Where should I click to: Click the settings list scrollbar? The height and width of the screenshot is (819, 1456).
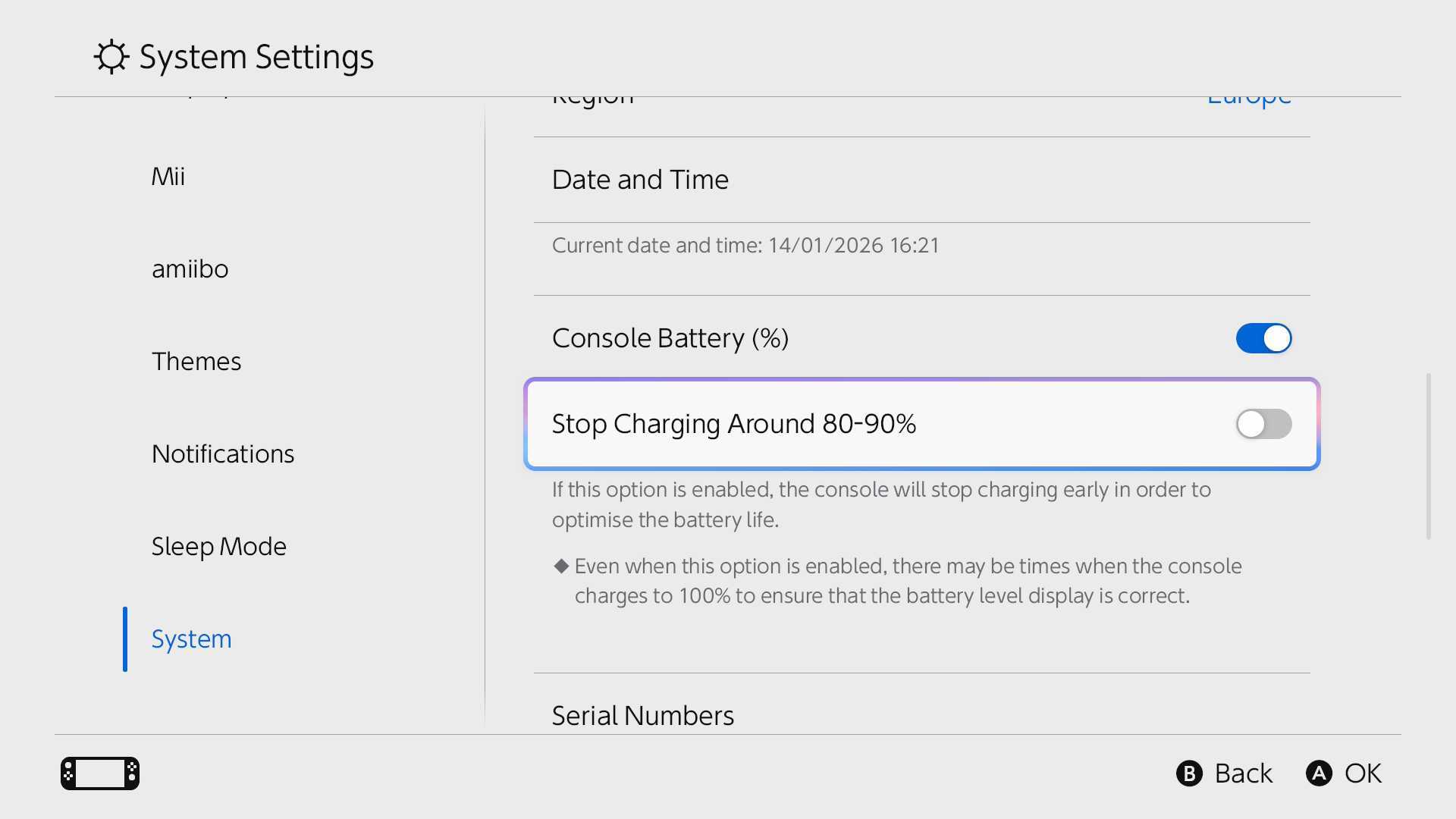click(1429, 456)
